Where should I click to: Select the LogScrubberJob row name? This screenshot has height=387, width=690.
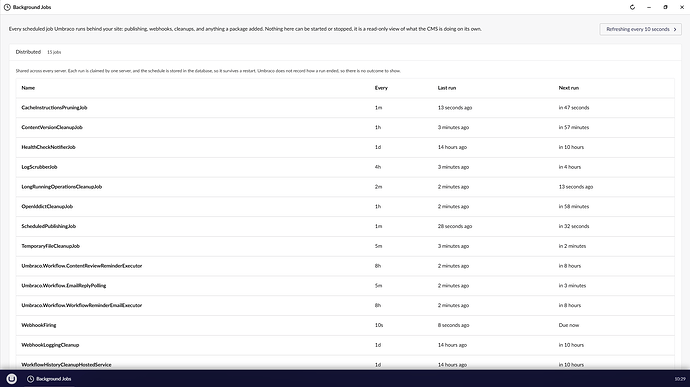(x=39, y=167)
